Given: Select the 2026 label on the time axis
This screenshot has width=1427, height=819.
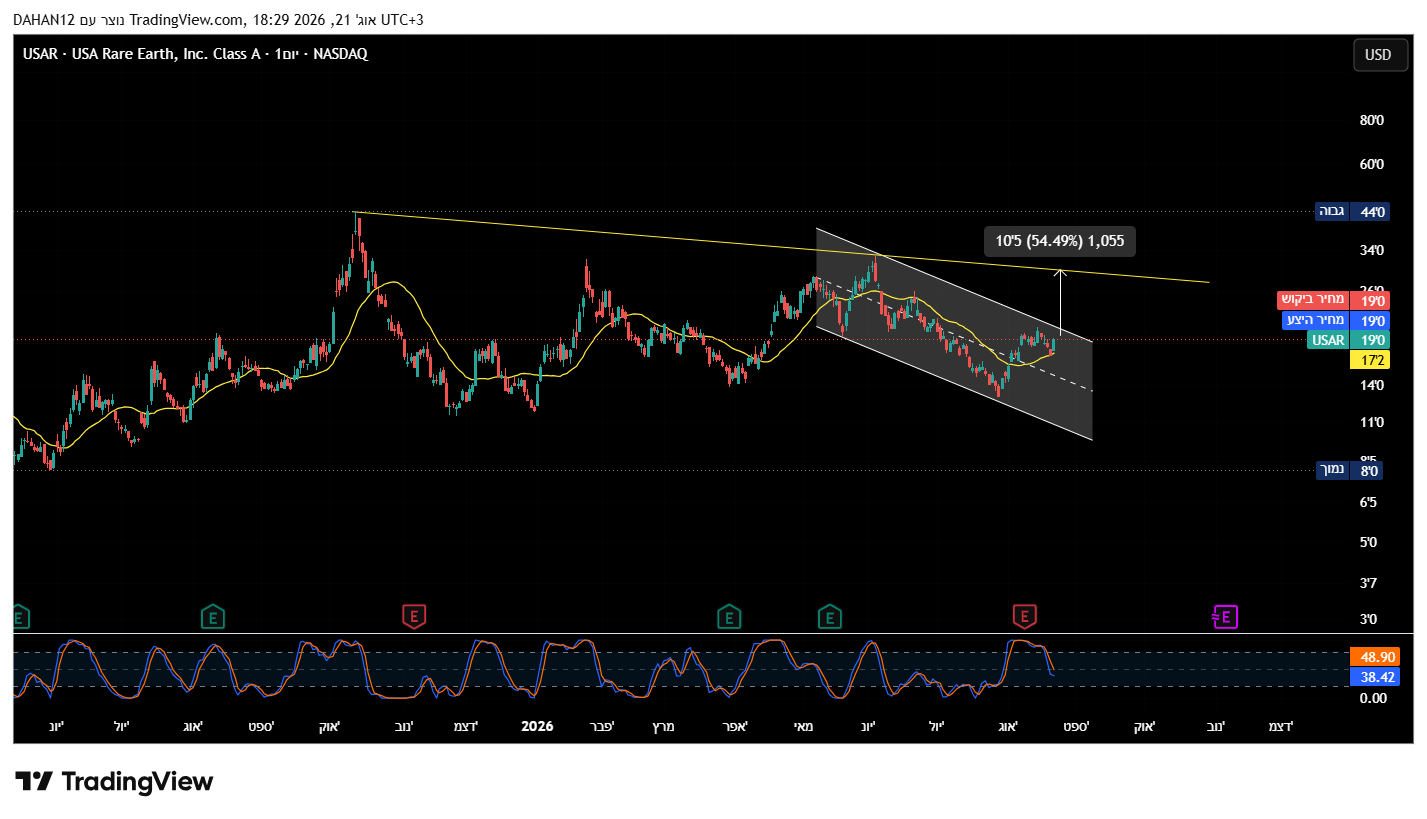Looking at the screenshot, I should [537, 726].
